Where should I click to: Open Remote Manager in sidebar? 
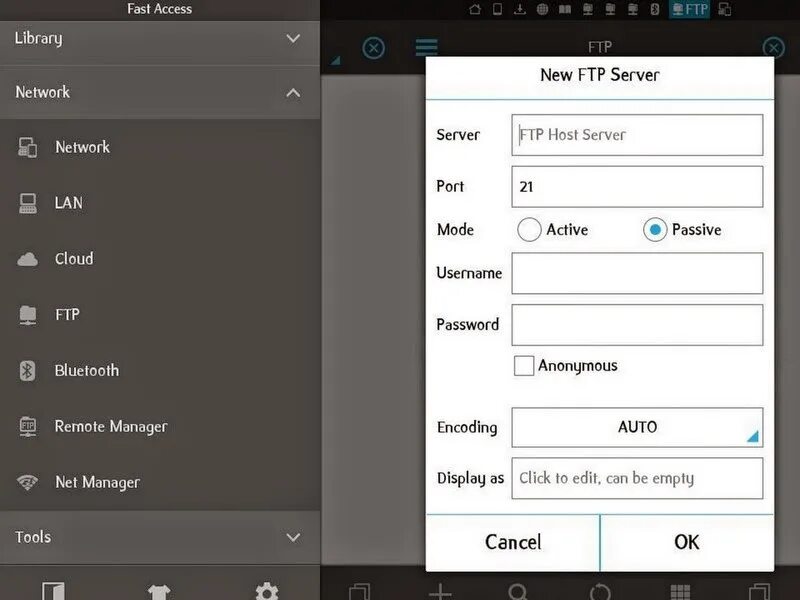pos(160,426)
